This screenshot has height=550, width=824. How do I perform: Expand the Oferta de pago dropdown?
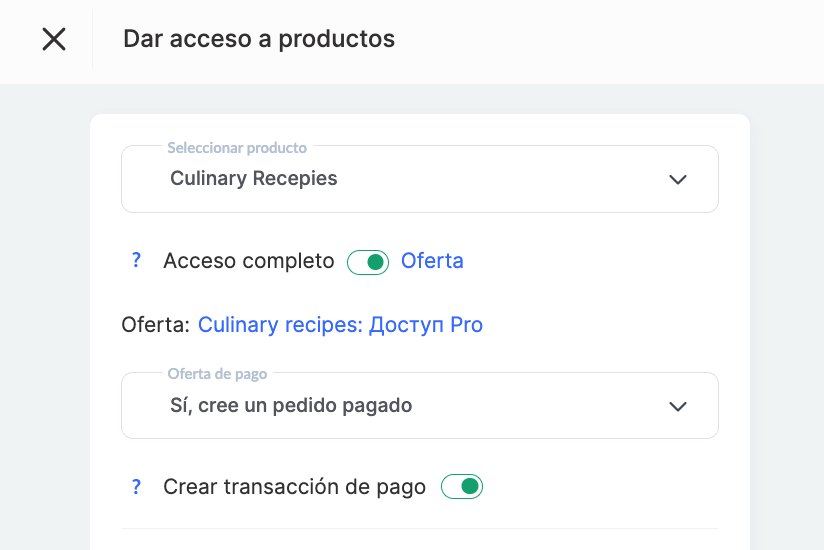click(420, 406)
